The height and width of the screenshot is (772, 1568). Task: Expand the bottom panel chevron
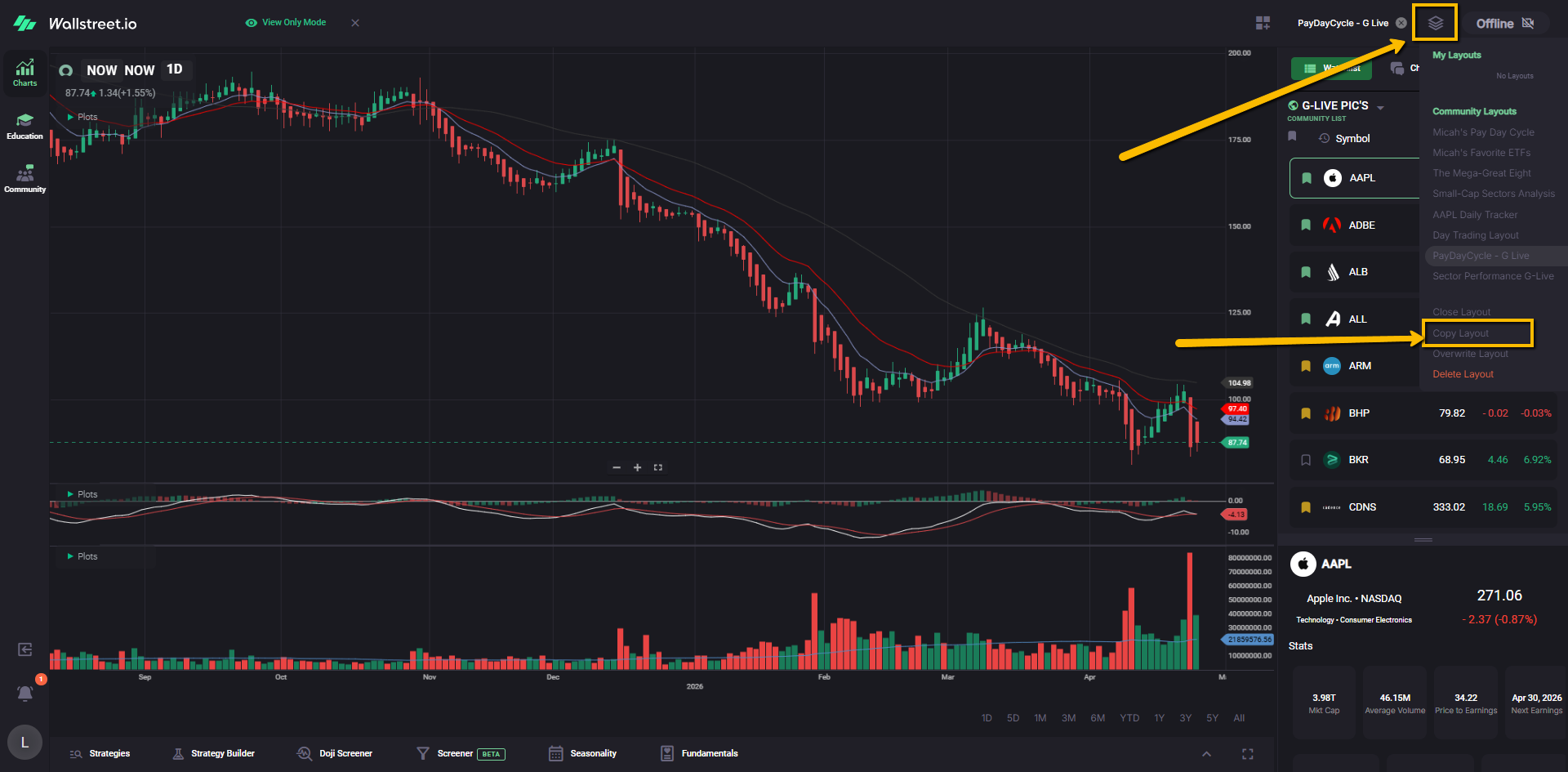(x=1206, y=754)
